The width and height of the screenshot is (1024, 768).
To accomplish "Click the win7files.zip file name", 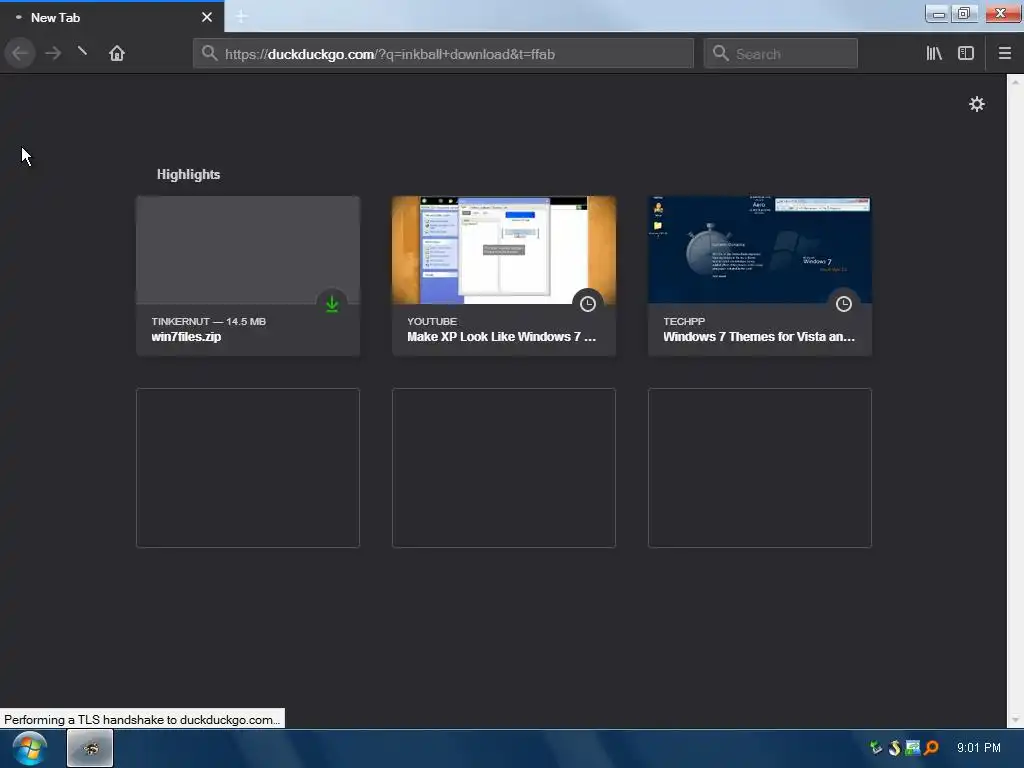I will (x=186, y=337).
